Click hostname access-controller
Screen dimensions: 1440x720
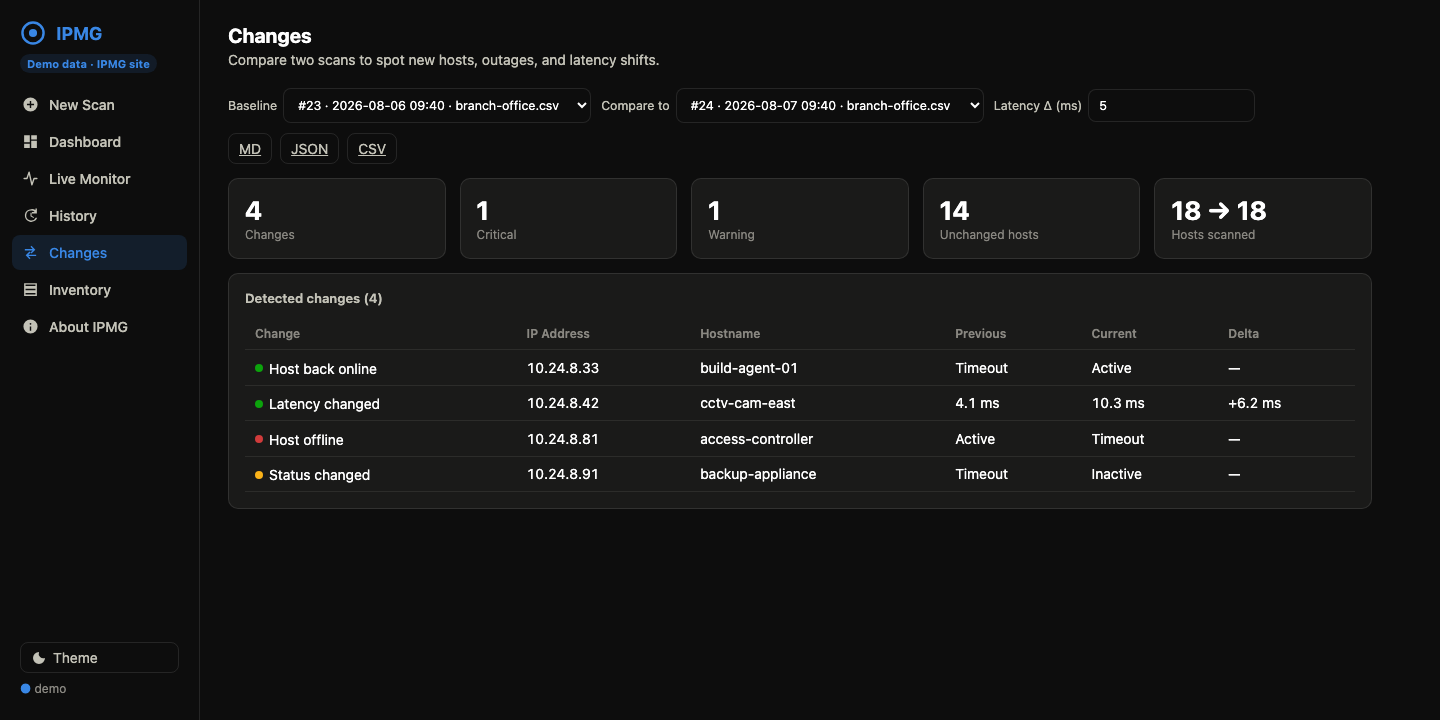tap(757, 439)
